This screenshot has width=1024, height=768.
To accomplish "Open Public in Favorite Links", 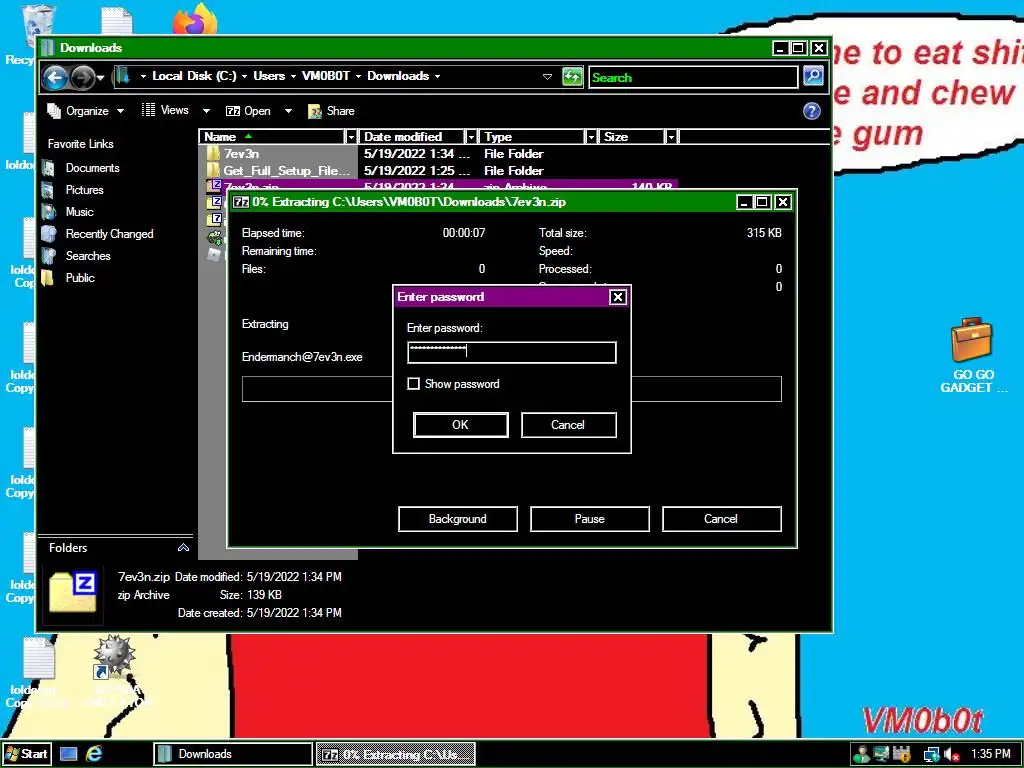I will click(80, 278).
